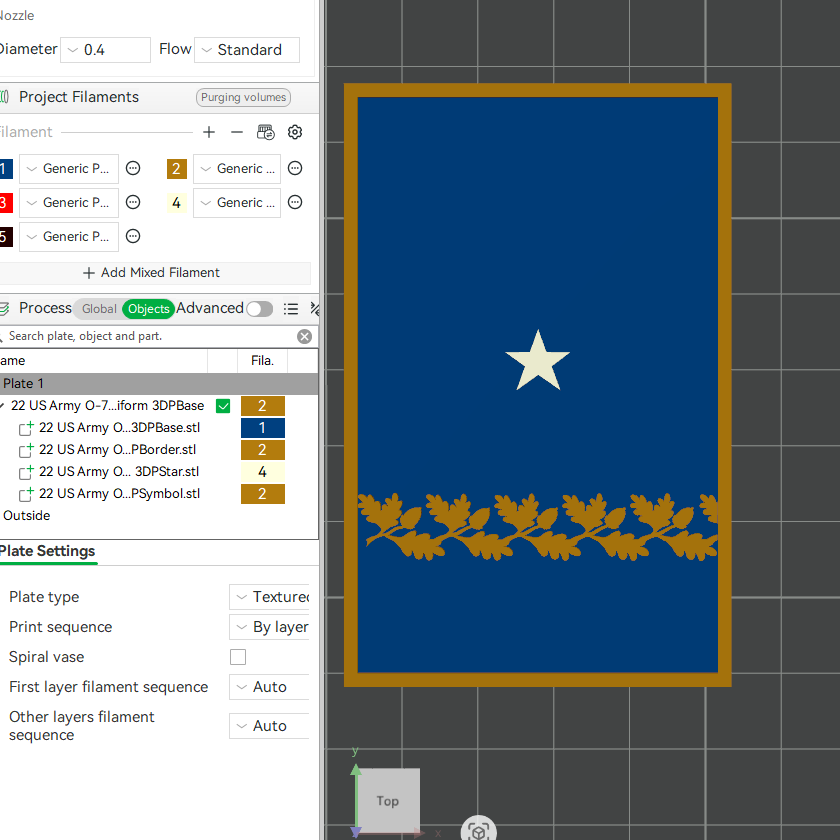Open filament 5 Generic preset dropdown
The image size is (840, 840).
69,237
